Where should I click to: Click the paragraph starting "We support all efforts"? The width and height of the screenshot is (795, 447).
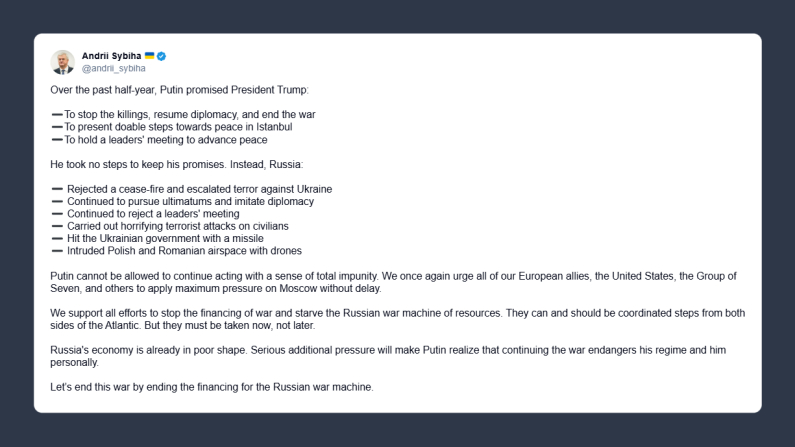point(397,319)
